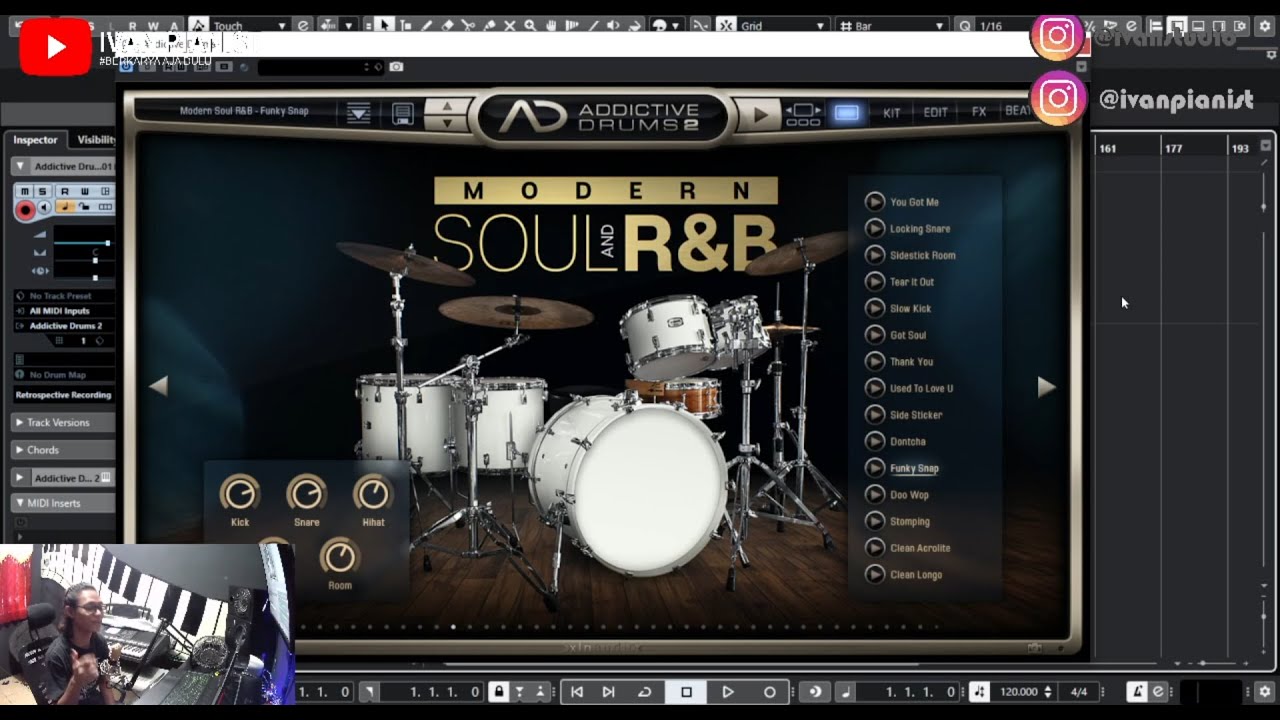Switch to the Inspector tab

35,140
